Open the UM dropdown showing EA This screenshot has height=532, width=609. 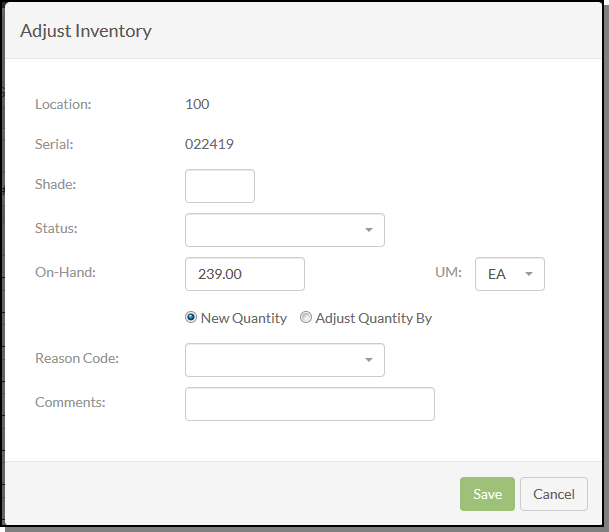[510, 274]
